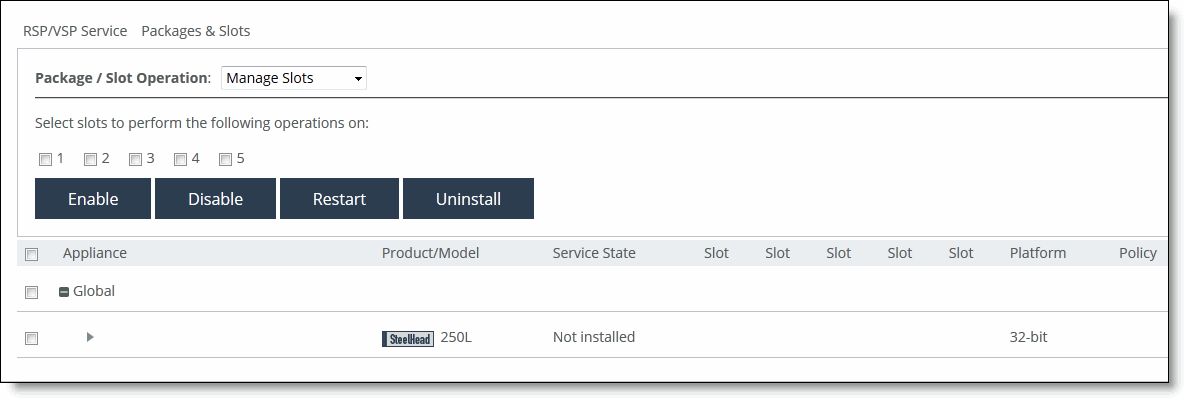1185x399 pixels.
Task: Enable the slot 5 checkbox
Action: click(x=225, y=159)
